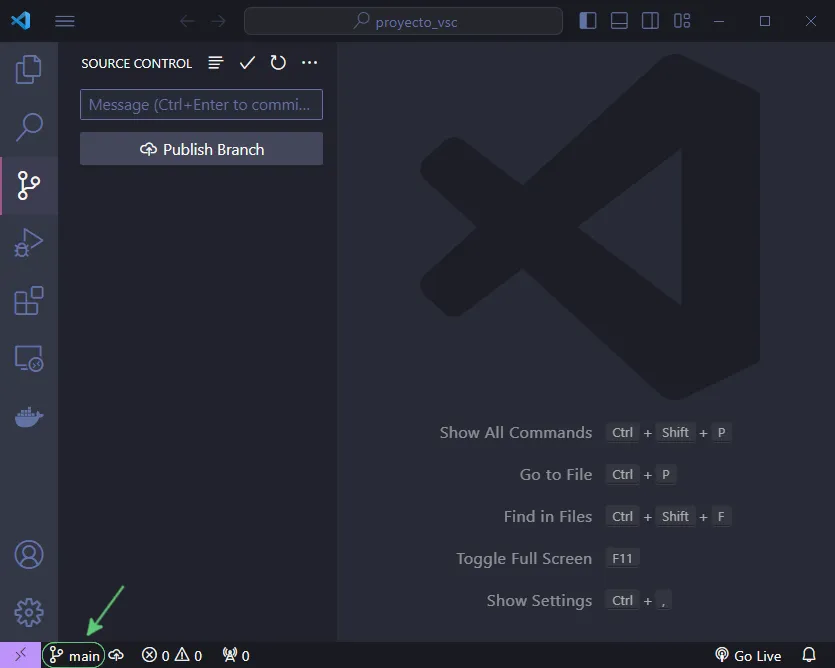Viewport: 835px width, 668px height.
Task: Click the Publish Branch button
Action: (x=201, y=149)
